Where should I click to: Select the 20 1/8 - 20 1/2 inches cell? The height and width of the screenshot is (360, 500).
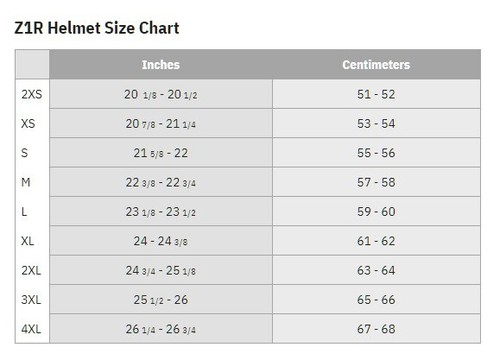[x=161, y=94]
